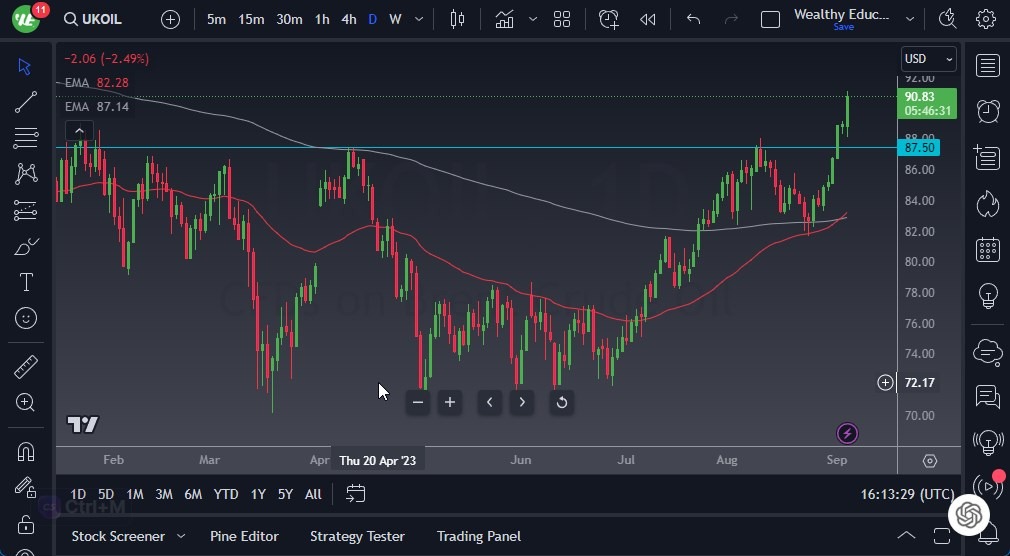The height and width of the screenshot is (556, 1010).
Task: Open the layout templates grid icon
Action: (562, 19)
